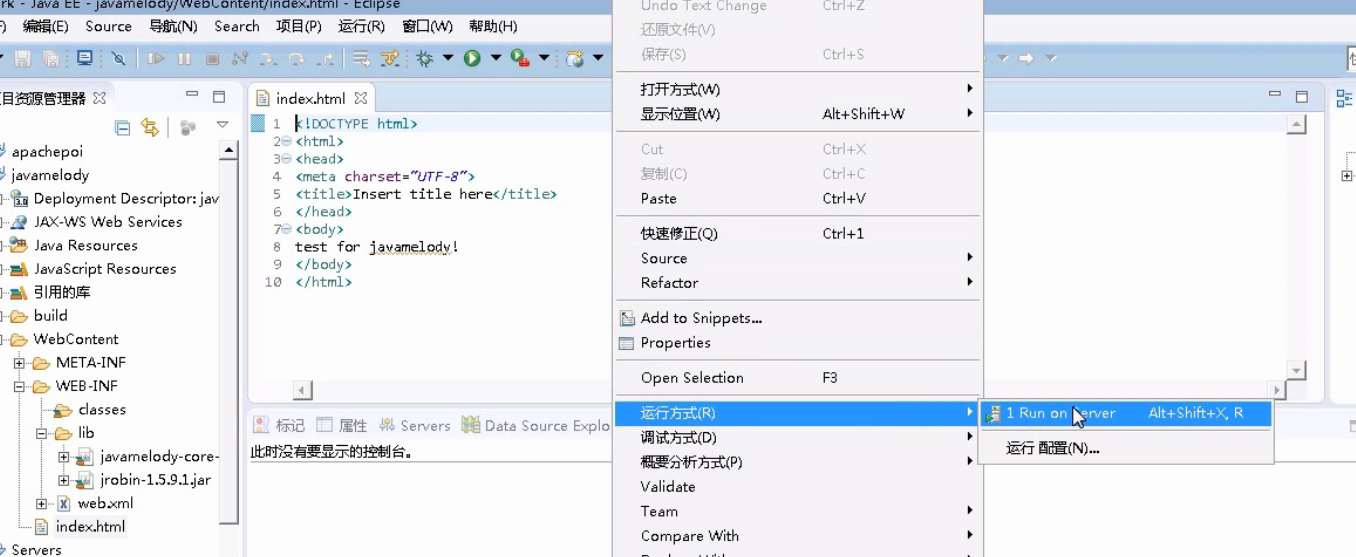Click the Step Return icon
Viewport: 1356px width, 557px height.
pos(325,59)
